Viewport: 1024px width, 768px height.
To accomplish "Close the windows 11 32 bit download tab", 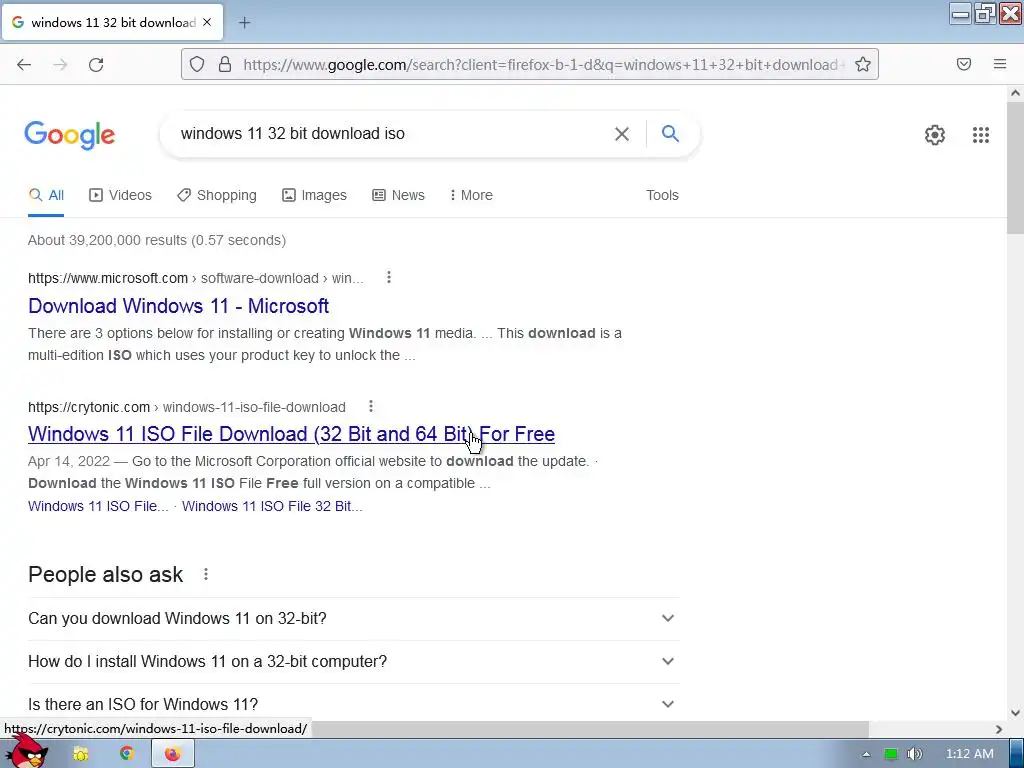I will point(207,22).
